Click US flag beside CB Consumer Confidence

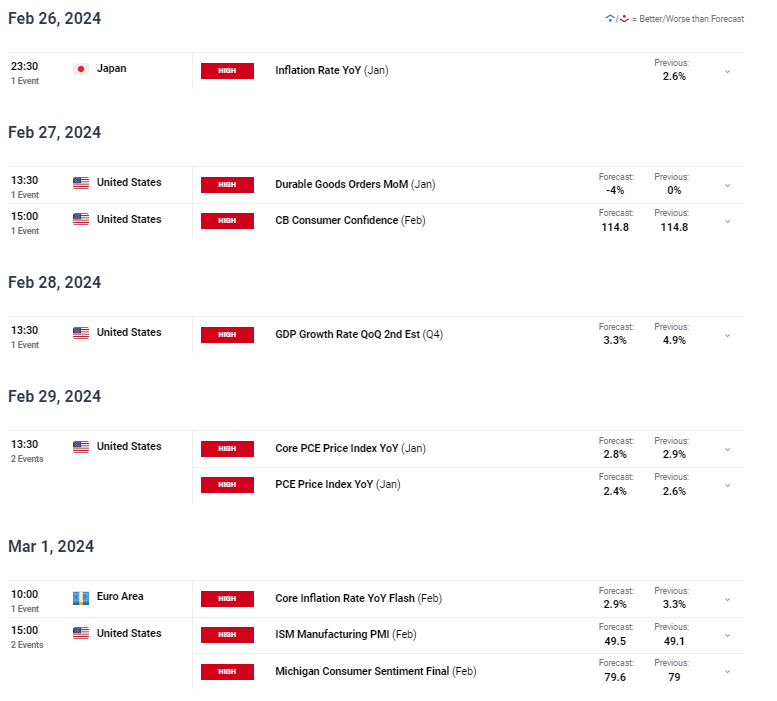point(81,219)
